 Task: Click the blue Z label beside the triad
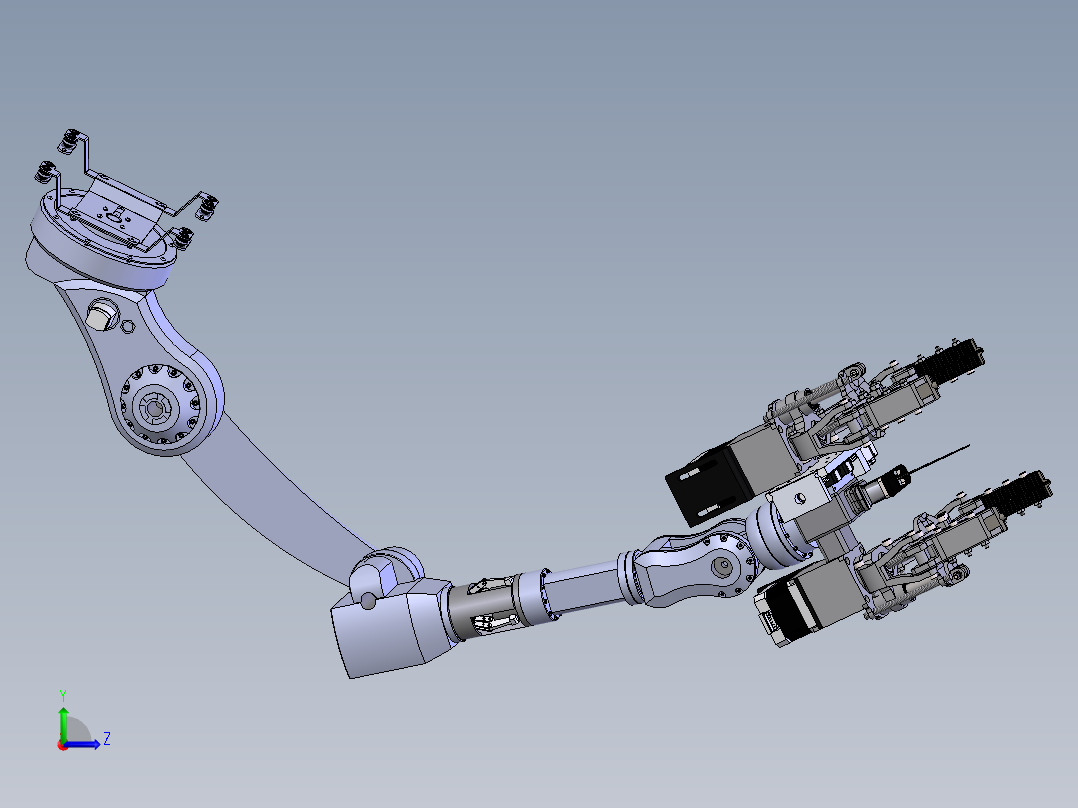pos(106,739)
